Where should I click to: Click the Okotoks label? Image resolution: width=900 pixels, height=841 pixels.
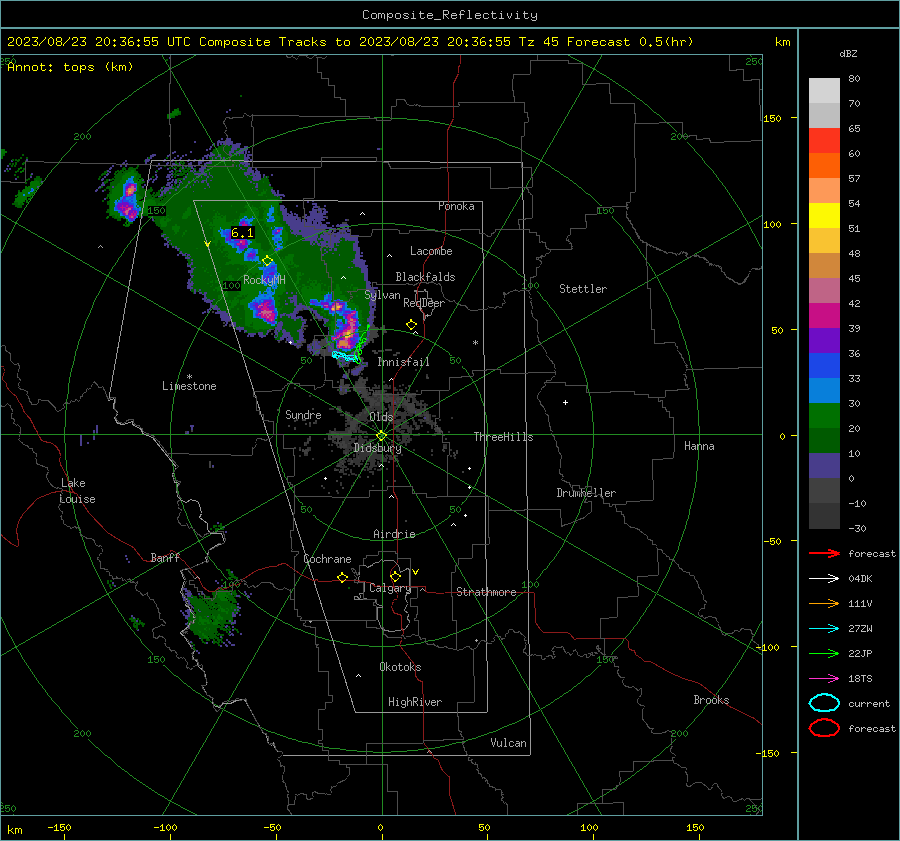coord(400,667)
